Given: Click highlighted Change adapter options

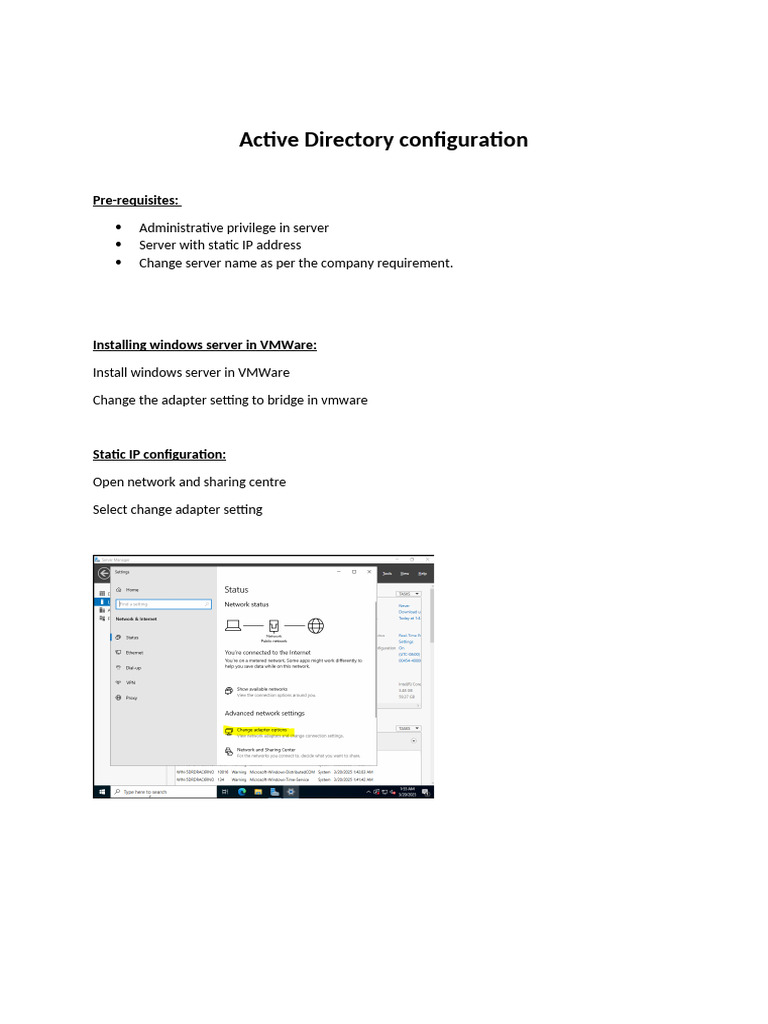Looking at the screenshot, I should pos(261,730).
